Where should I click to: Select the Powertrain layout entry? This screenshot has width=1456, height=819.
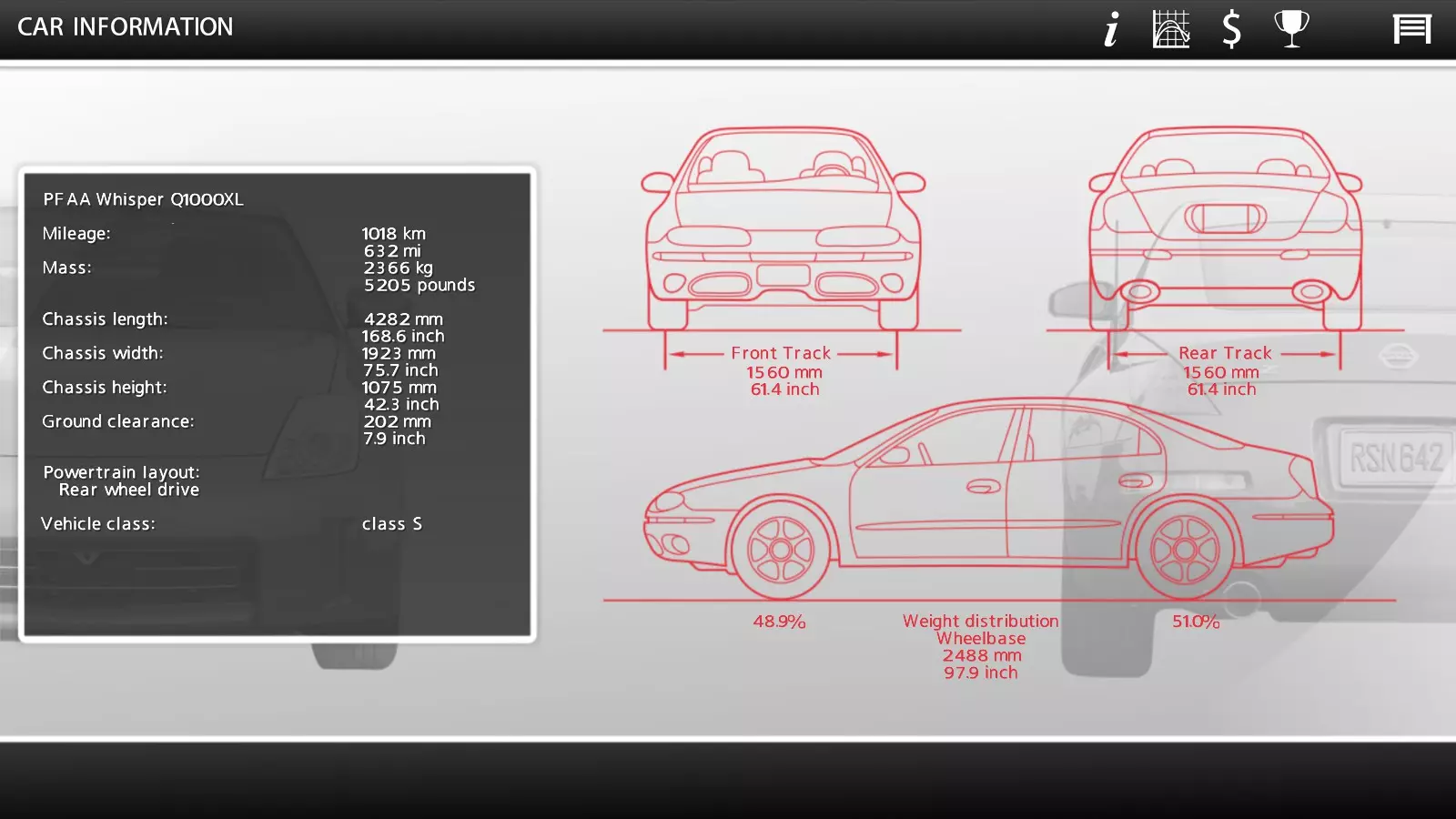pos(121,481)
